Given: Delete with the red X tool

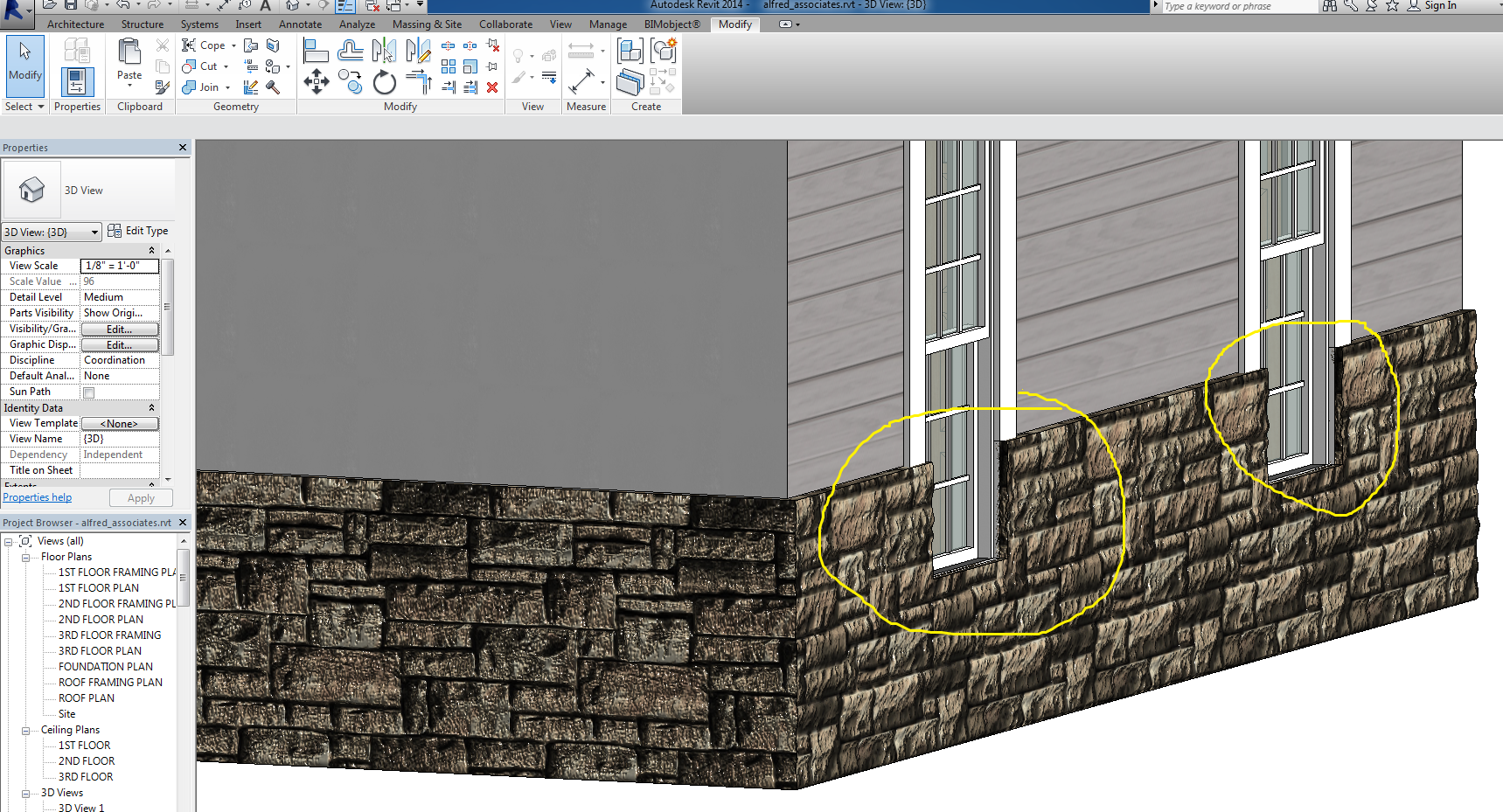Looking at the screenshot, I should tap(492, 87).
